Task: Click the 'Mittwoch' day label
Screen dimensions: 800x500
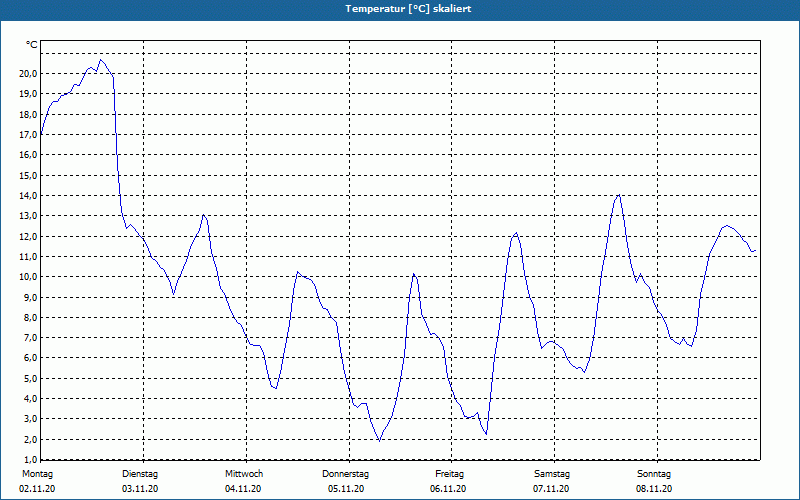Action: pos(244,474)
